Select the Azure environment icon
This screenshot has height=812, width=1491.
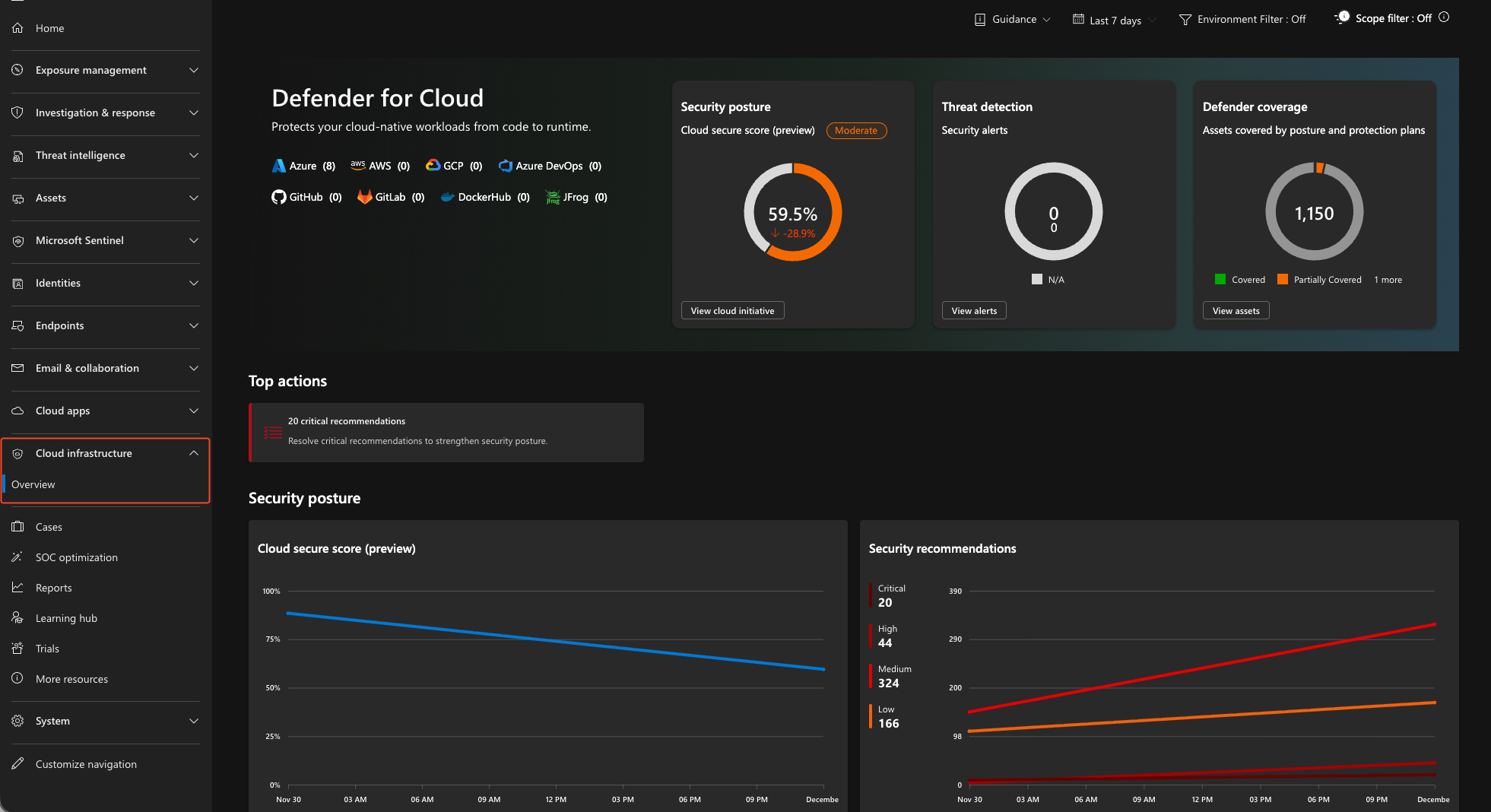(x=279, y=166)
